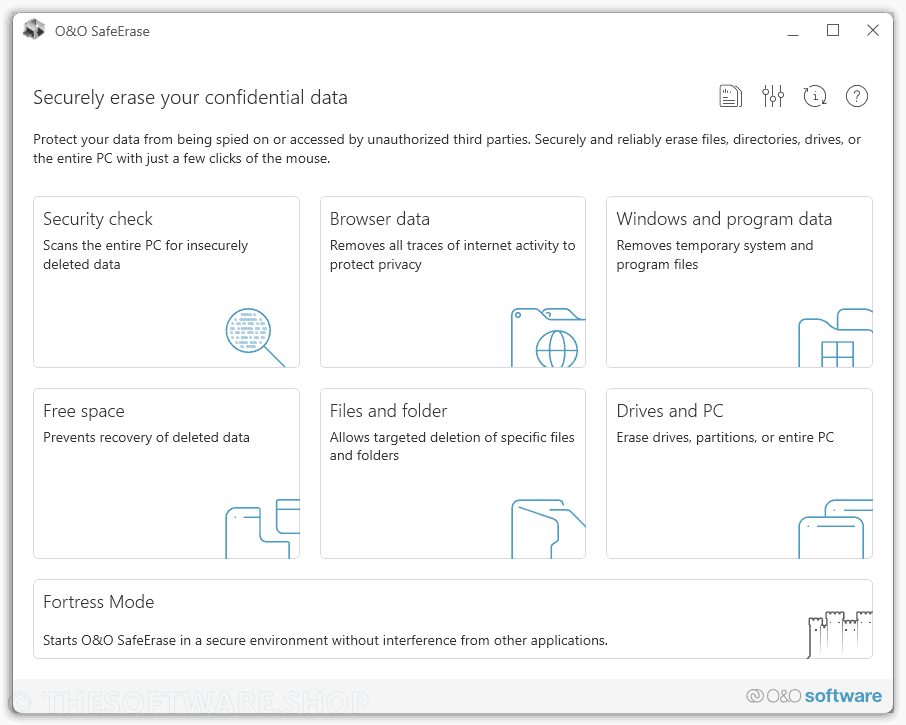Click the globe folder Browser data icon

click(548, 337)
